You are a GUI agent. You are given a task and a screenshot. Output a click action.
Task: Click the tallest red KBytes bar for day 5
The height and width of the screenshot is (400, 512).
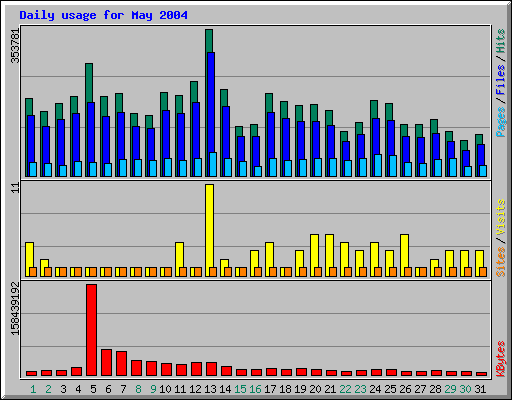pos(91,330)
